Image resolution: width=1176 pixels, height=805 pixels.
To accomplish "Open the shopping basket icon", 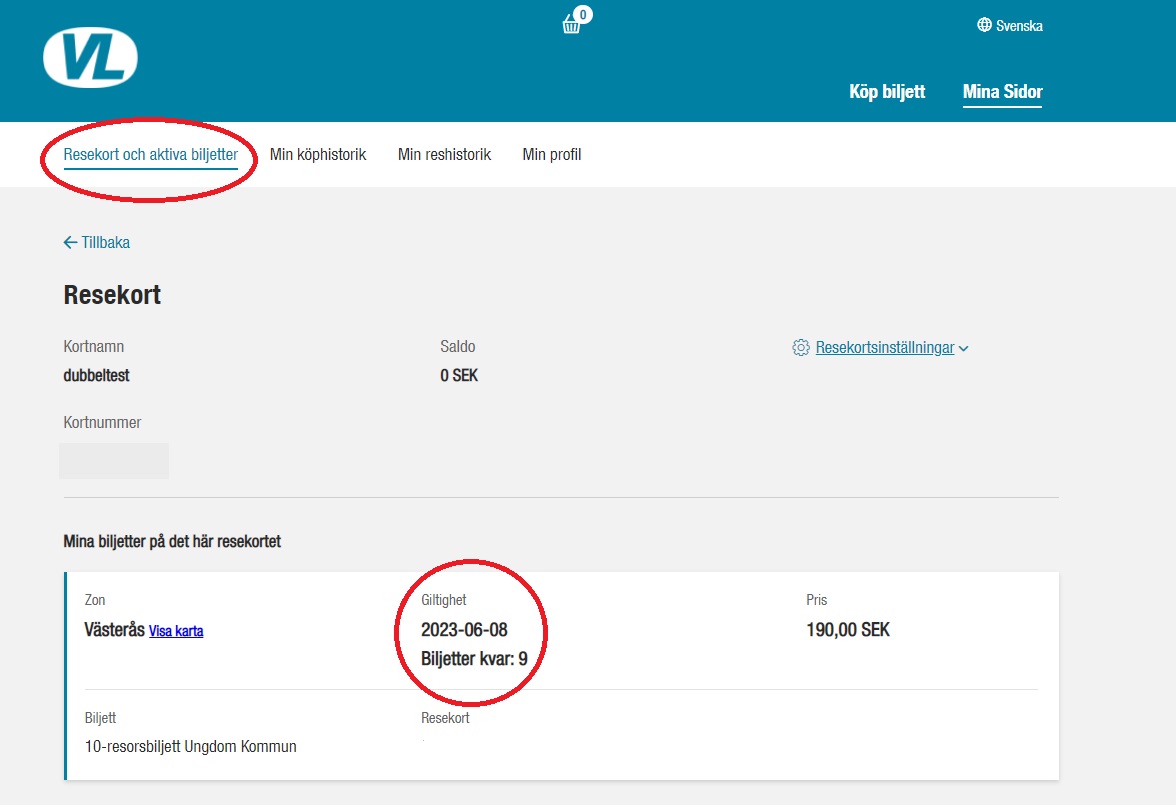I will 572,25.
